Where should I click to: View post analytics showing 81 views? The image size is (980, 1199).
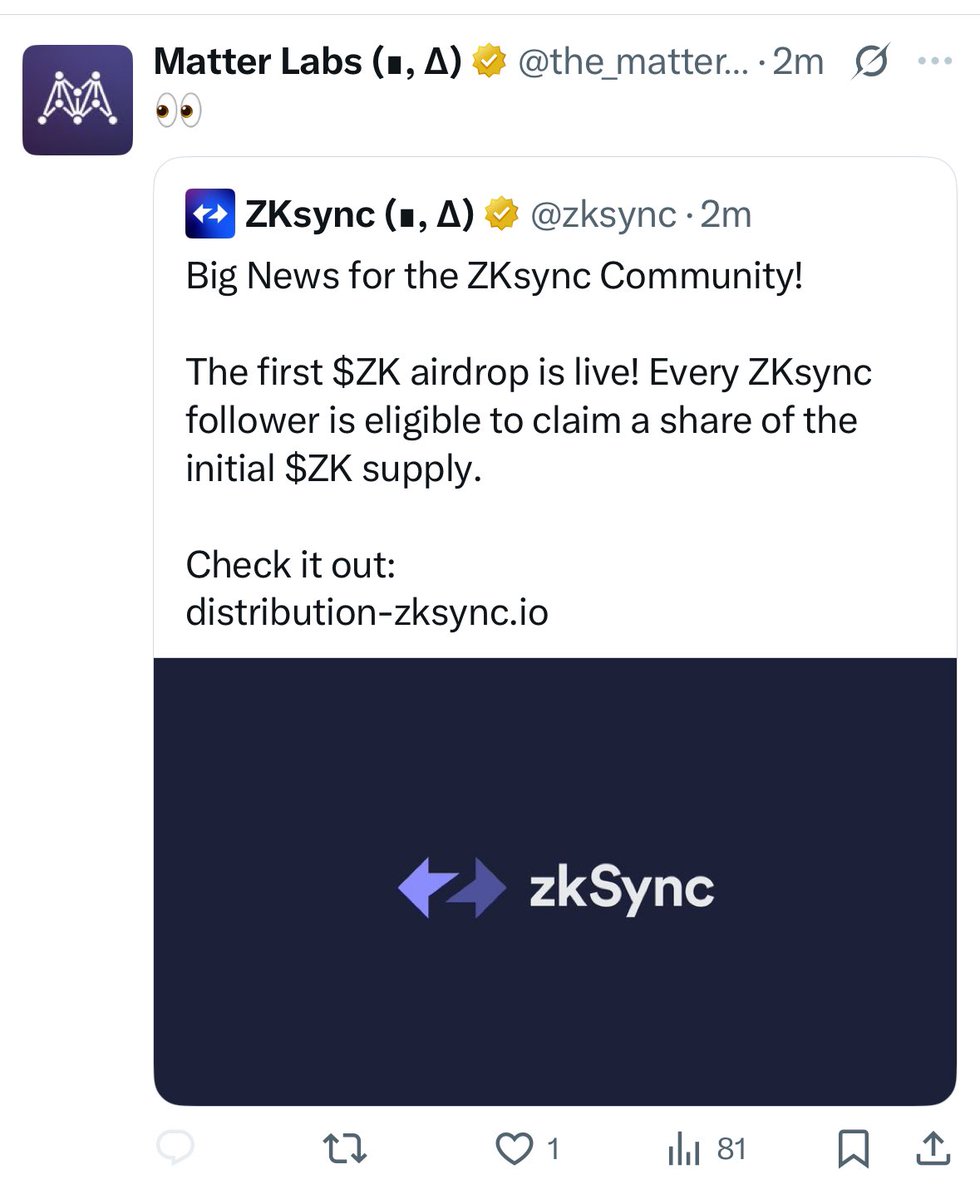[x=706, y=1149]
